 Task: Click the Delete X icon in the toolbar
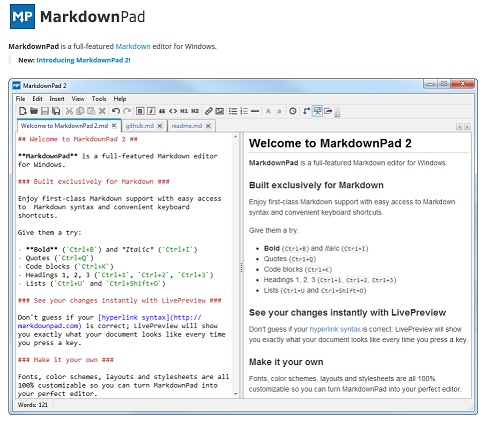pyautogui.click(x=102, y=111)
